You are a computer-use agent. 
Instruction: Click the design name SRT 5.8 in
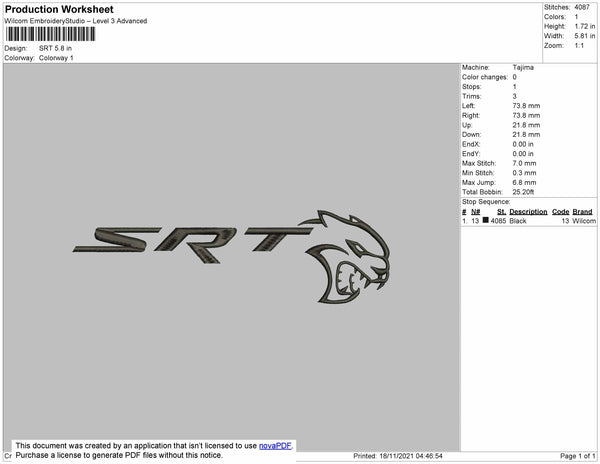[55, 48]
